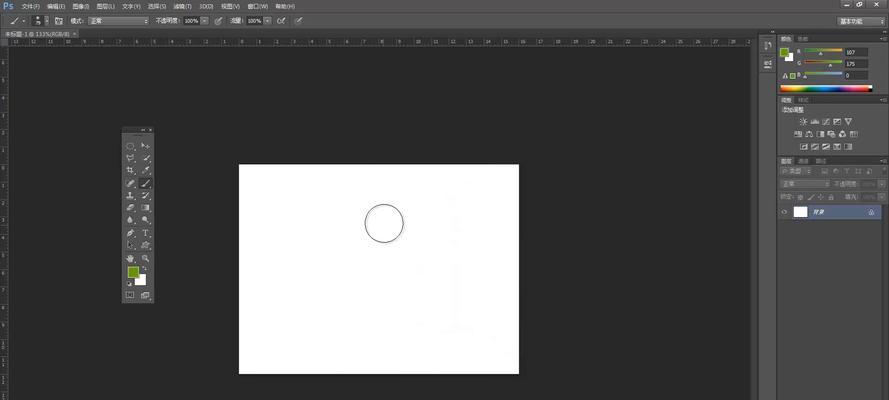
Task: Hide the Background layer with the eye icon
Action: pos(784,212)
